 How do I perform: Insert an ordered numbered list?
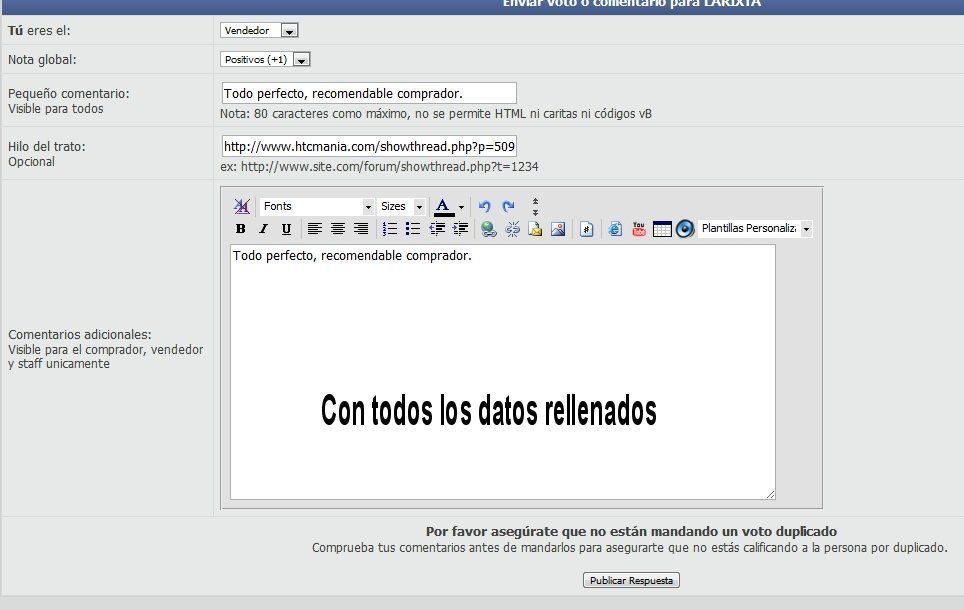[390, 229]
